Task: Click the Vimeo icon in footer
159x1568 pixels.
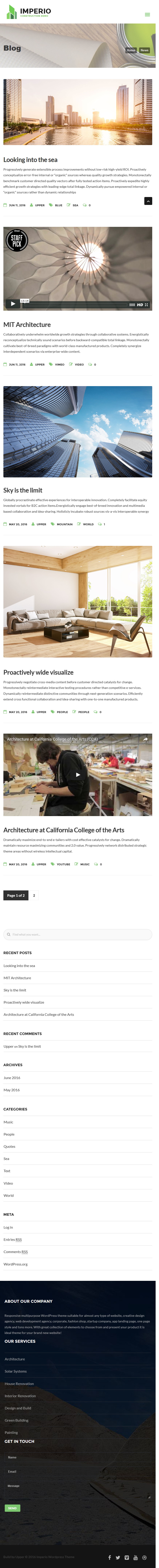Action: tap(127, 1558)
